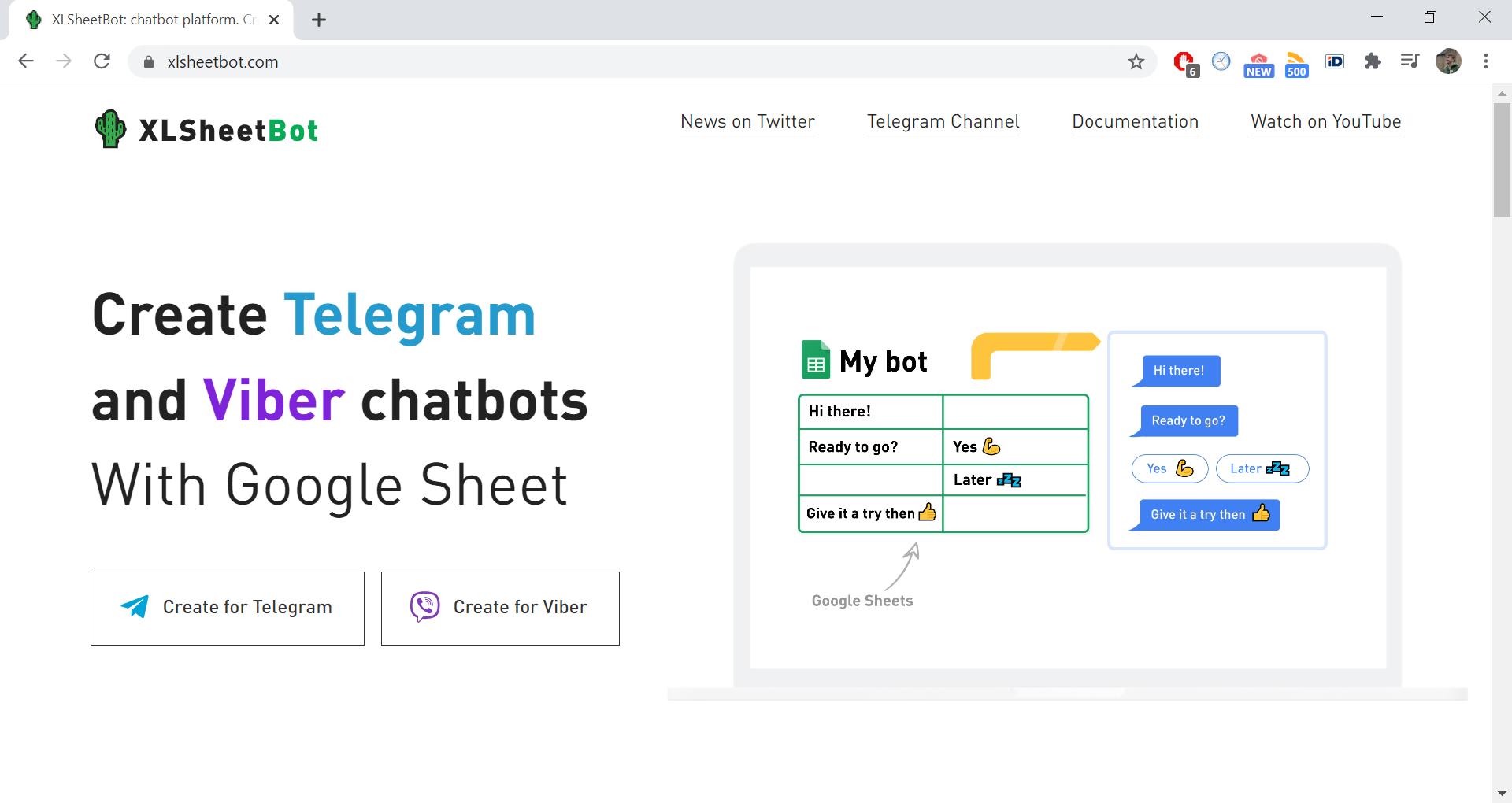Image resolution: width=1512 pixels, height=803 pixels.
Task: Open News on Twitter
Action: coord(747,122)
